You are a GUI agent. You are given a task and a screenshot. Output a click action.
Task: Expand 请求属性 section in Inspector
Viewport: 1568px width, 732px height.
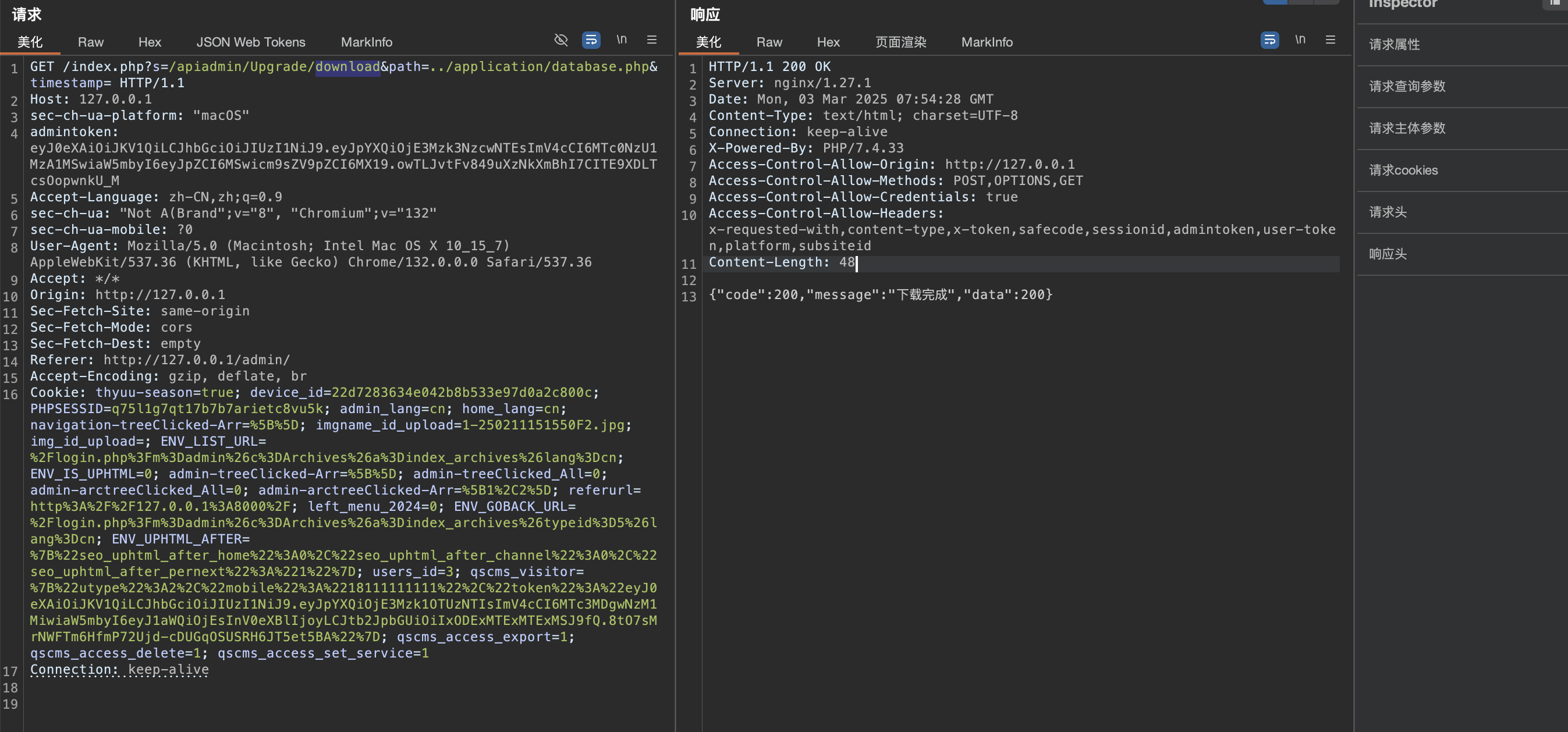pos(1461,44)
